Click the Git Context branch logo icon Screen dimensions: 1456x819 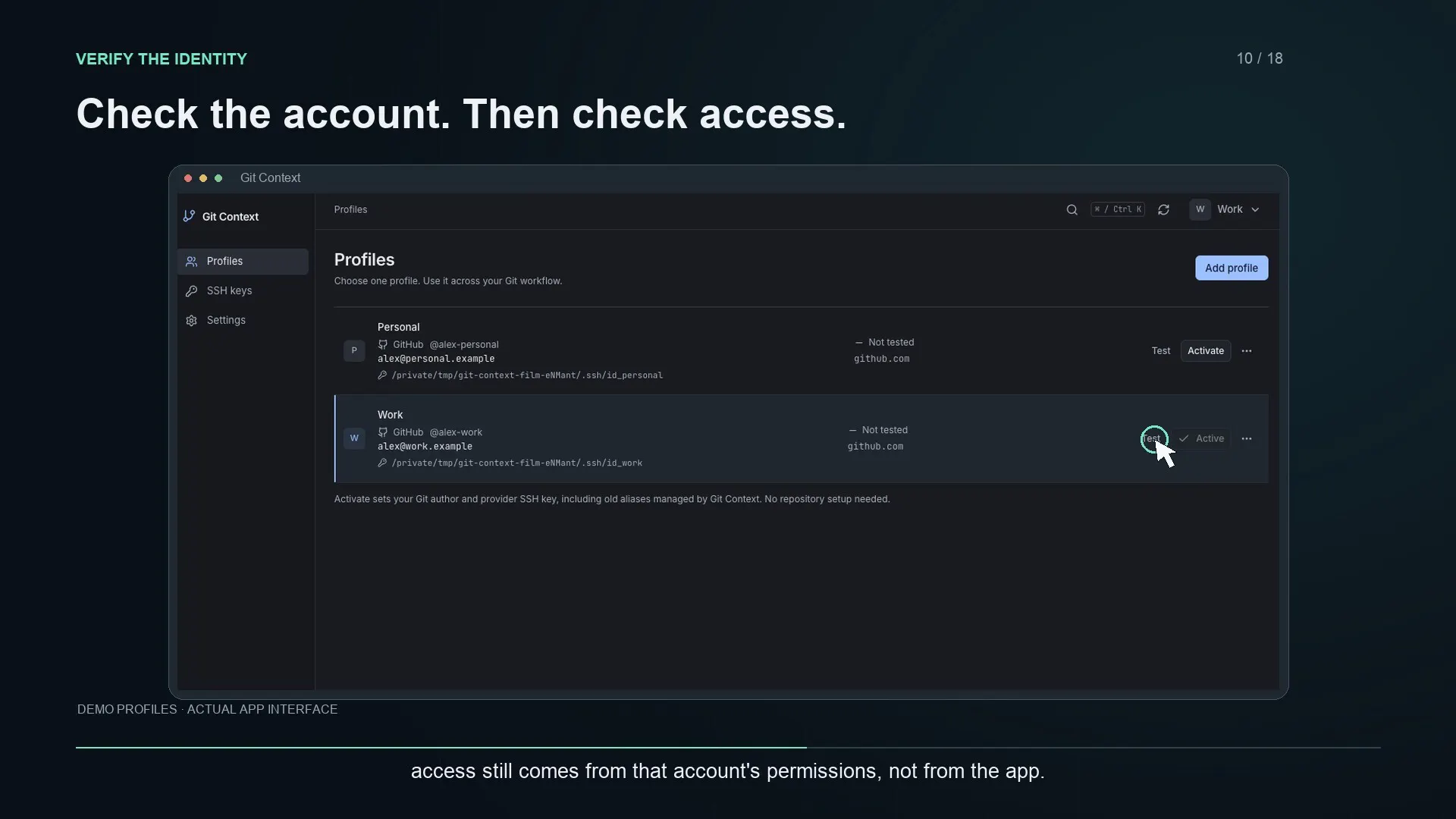point(189,216)
